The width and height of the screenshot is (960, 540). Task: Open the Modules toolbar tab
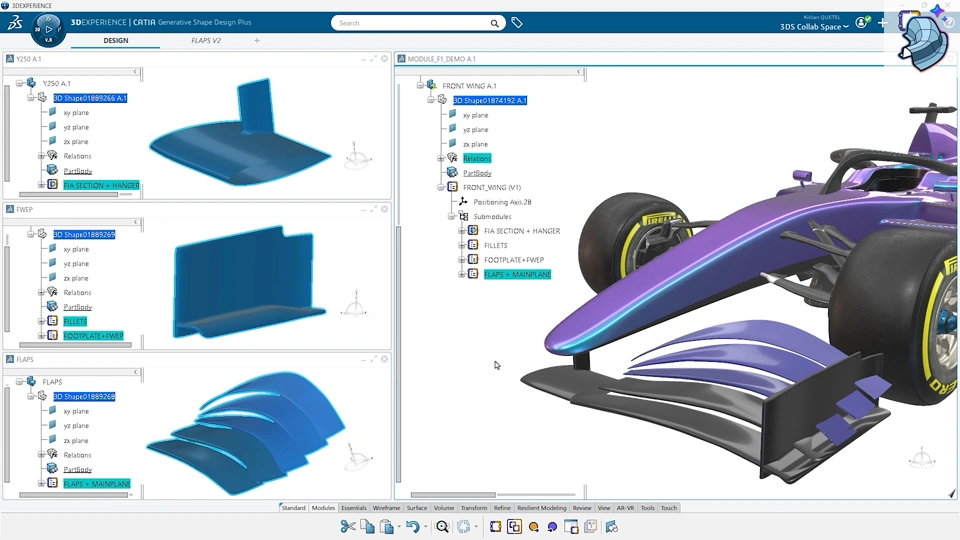(323, 508)
